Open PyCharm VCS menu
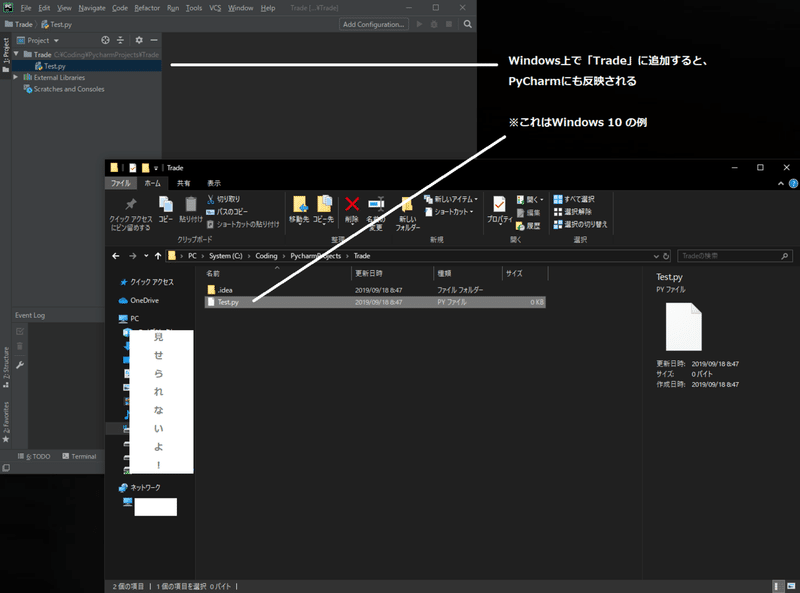Viewport: 800px width, 593px height. point(215,8)
